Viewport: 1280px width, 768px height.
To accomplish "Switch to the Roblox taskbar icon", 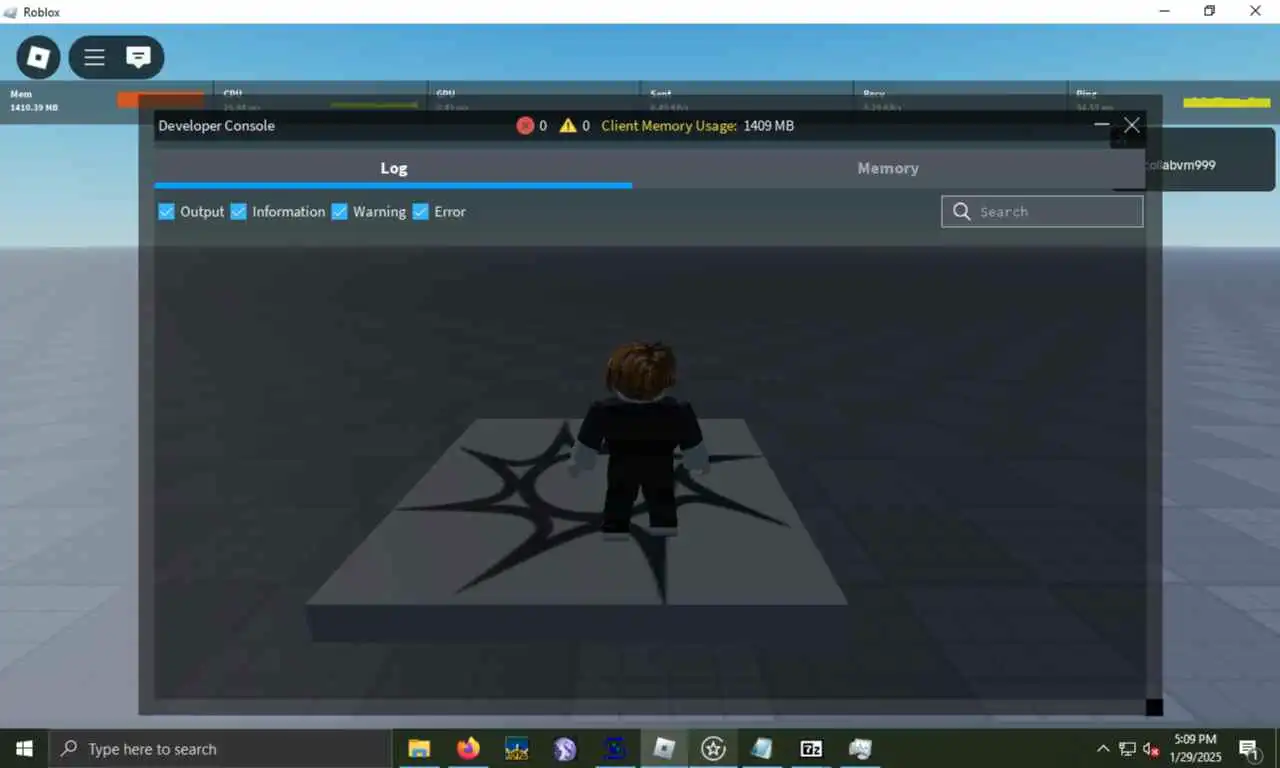I will pos(664,748).
